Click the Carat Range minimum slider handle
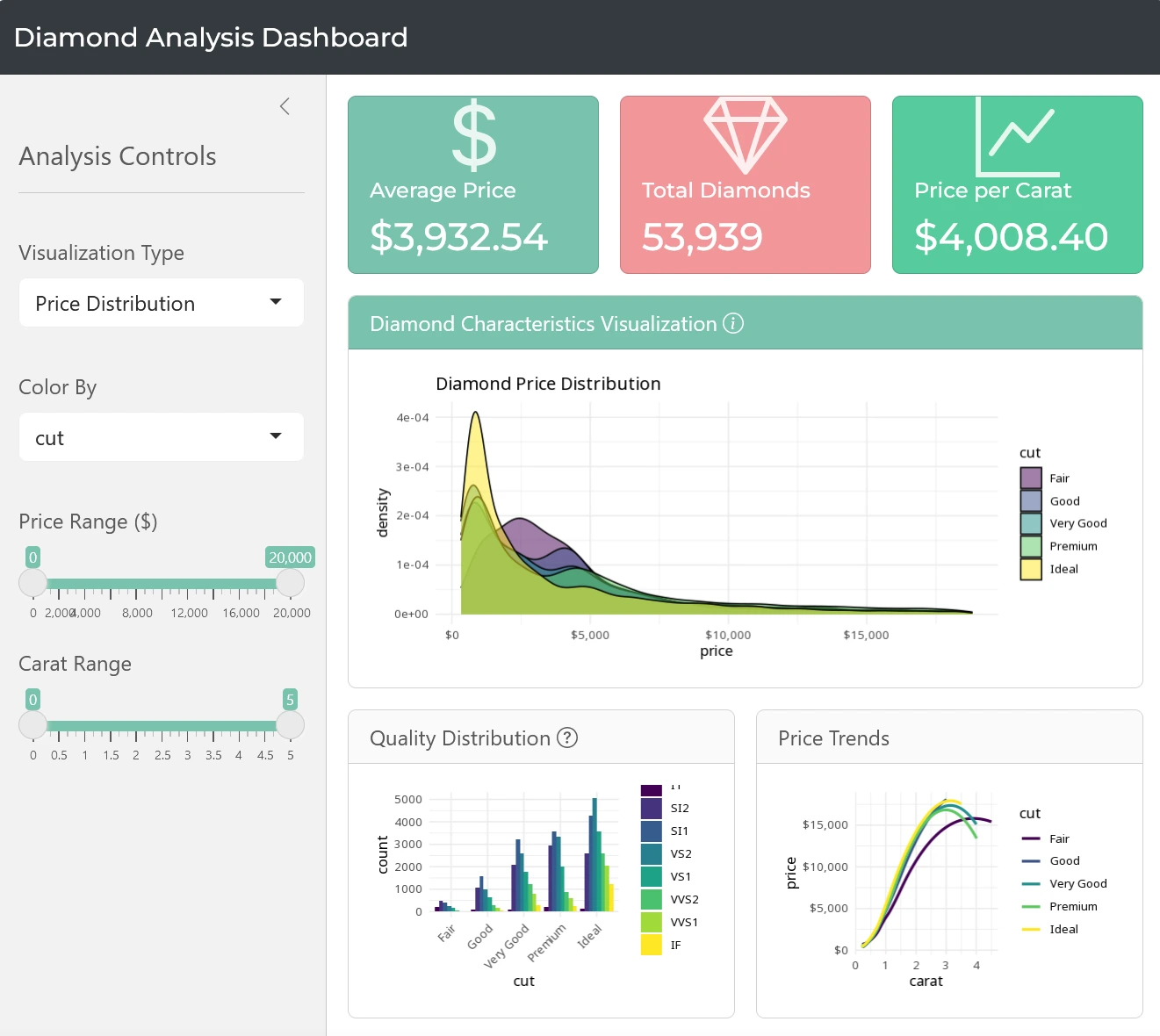 (x=33, y=725)
